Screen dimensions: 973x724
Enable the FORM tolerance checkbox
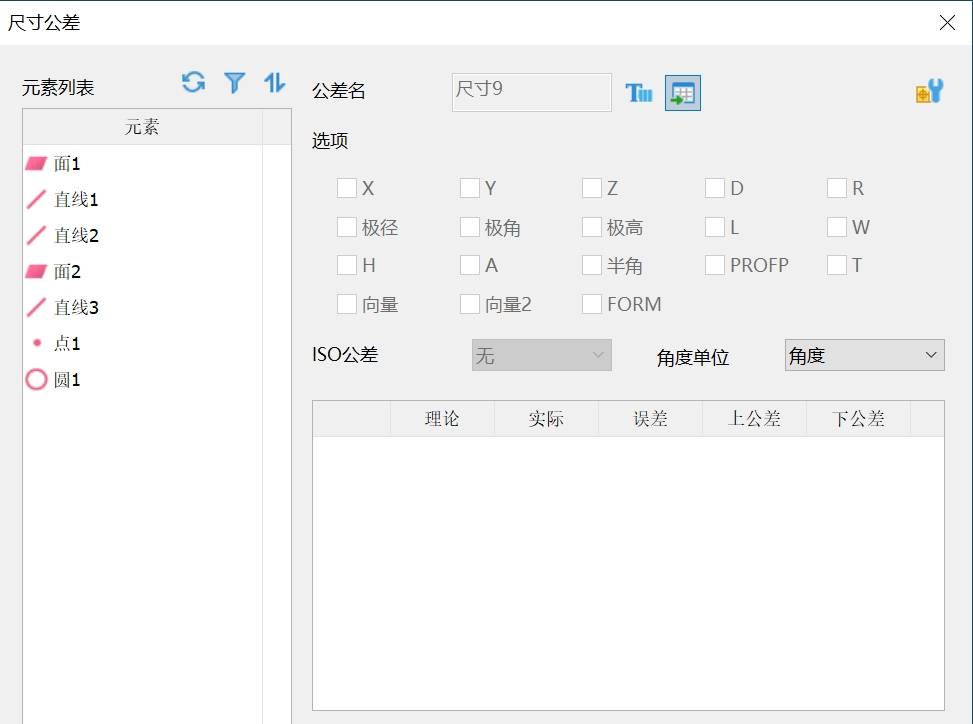coord(591,303)
